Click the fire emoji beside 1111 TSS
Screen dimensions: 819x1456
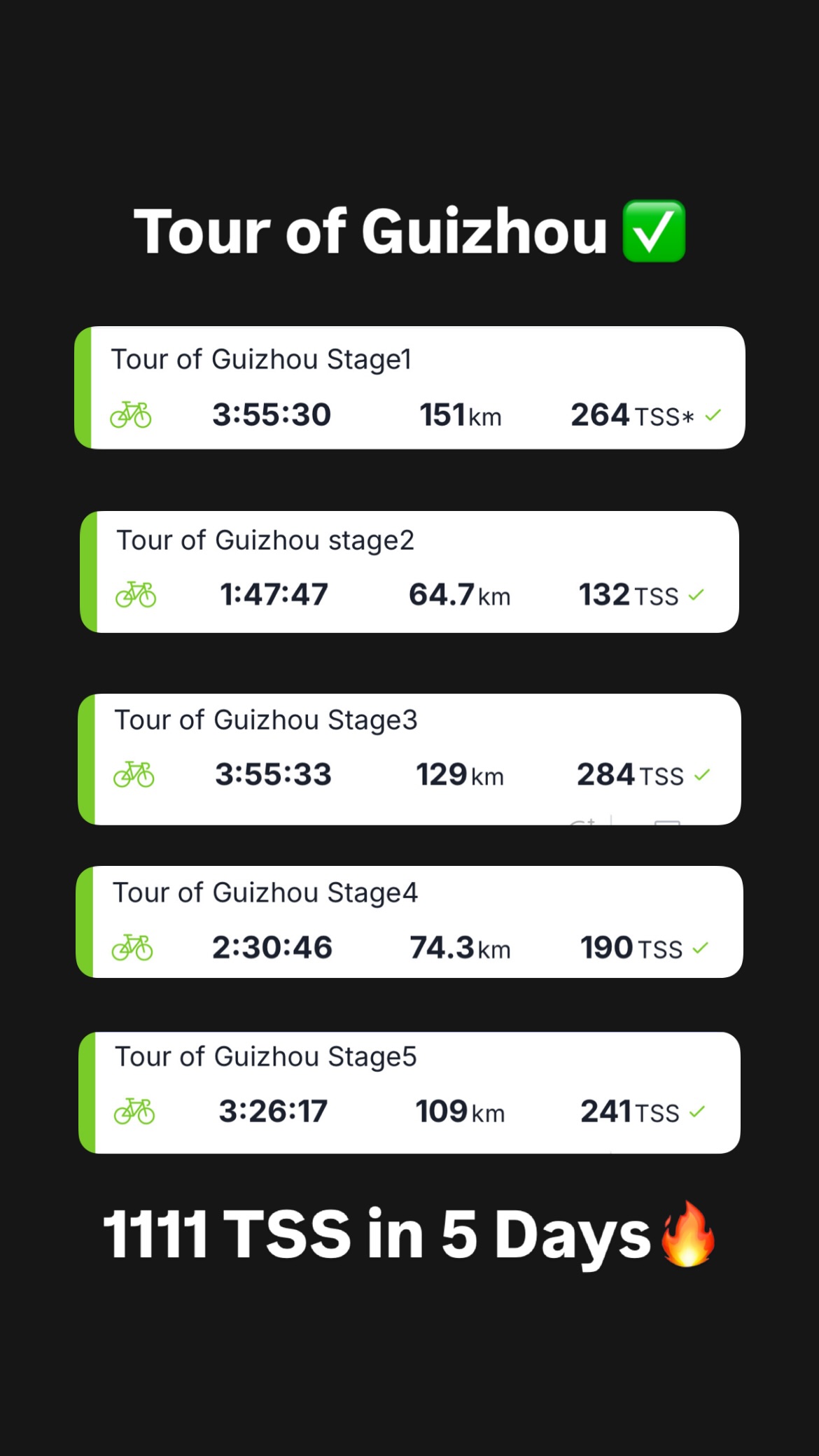(x=689, y=1234)
